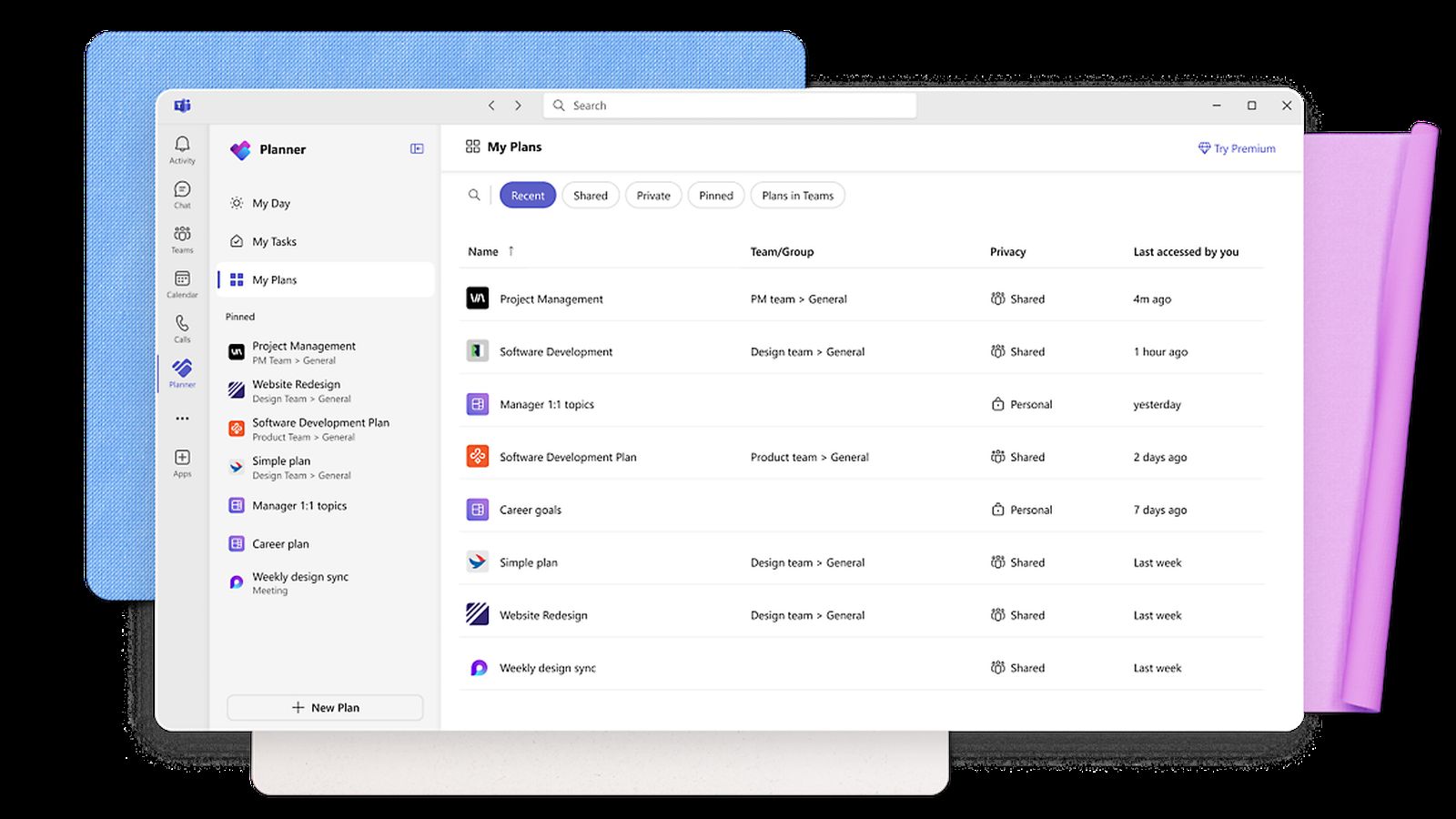The height and width of the screenshot is (819, 1456).
Task: Open Project Management plan name in table
Action: pyautogui.click(x=551, y=299)
